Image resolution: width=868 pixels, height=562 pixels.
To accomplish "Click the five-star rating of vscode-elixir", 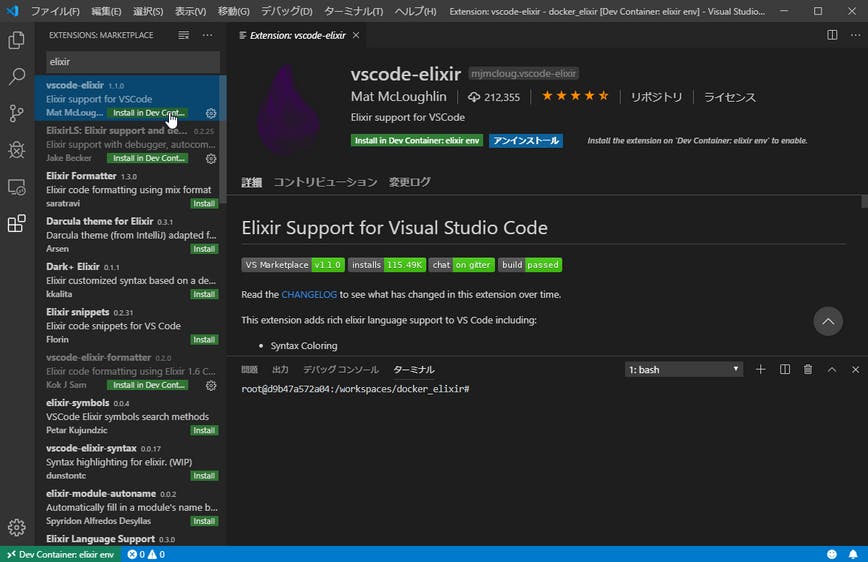I will point(575,96).
